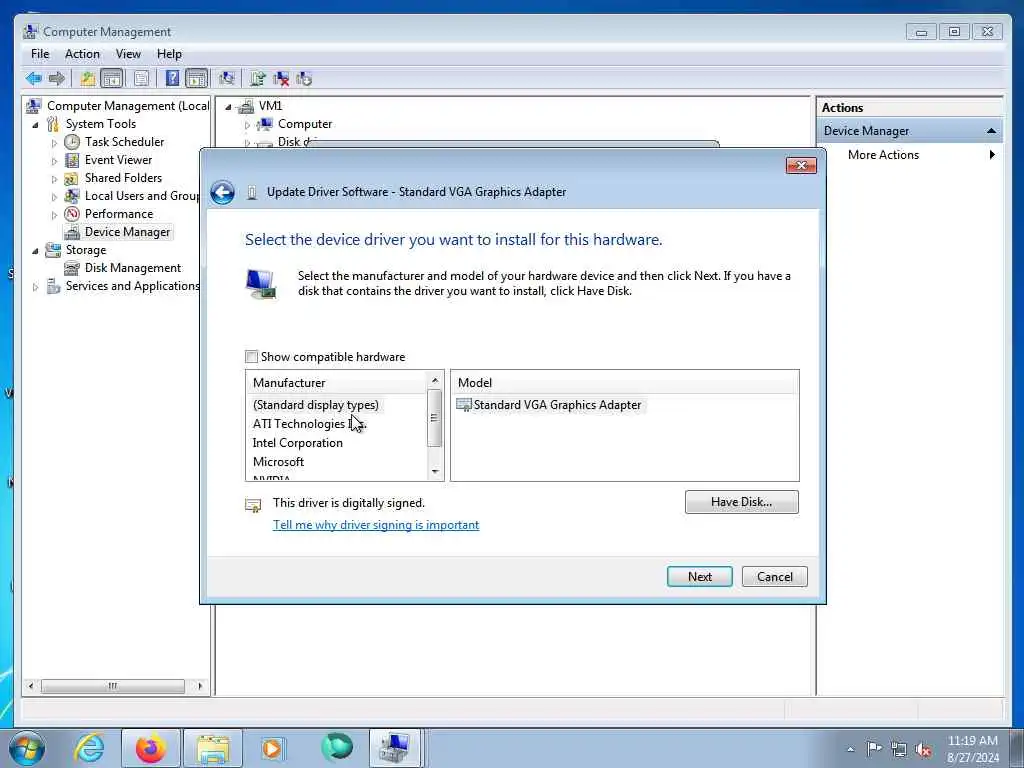
Task: Open the View menu
Action: 128,54
